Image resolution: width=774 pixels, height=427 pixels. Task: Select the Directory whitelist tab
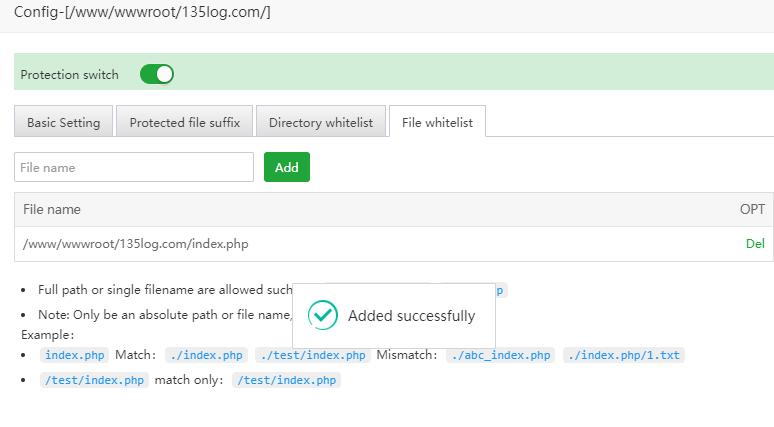point(320,123)
